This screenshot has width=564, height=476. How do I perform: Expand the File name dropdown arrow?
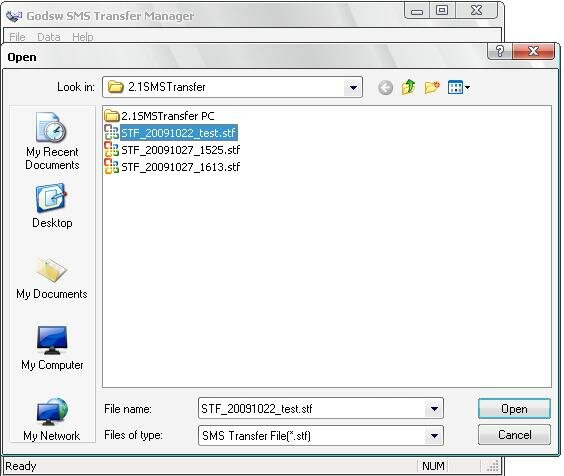coord(434,409)
